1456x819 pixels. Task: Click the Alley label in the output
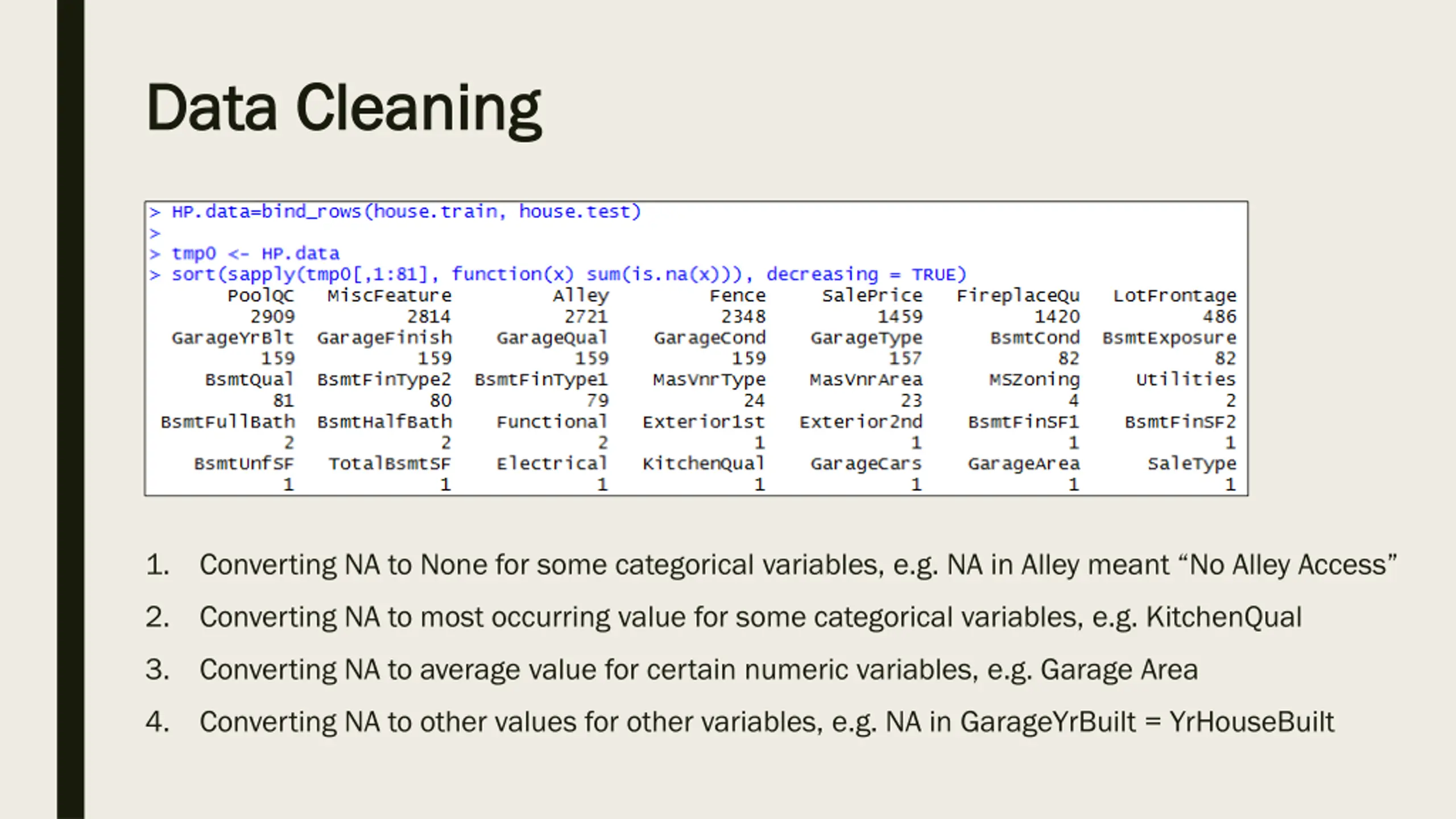581,296
